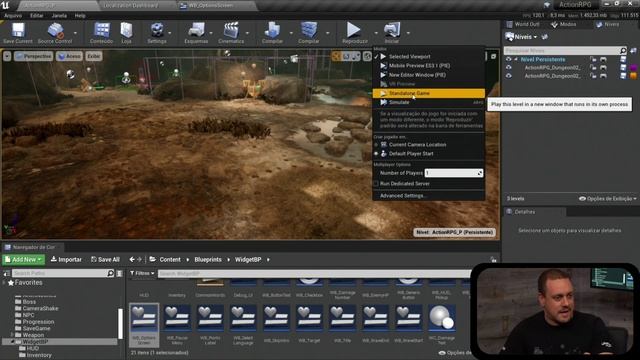
Task: Open the Esquemas blueprints icon
Action: pos(196,33)
